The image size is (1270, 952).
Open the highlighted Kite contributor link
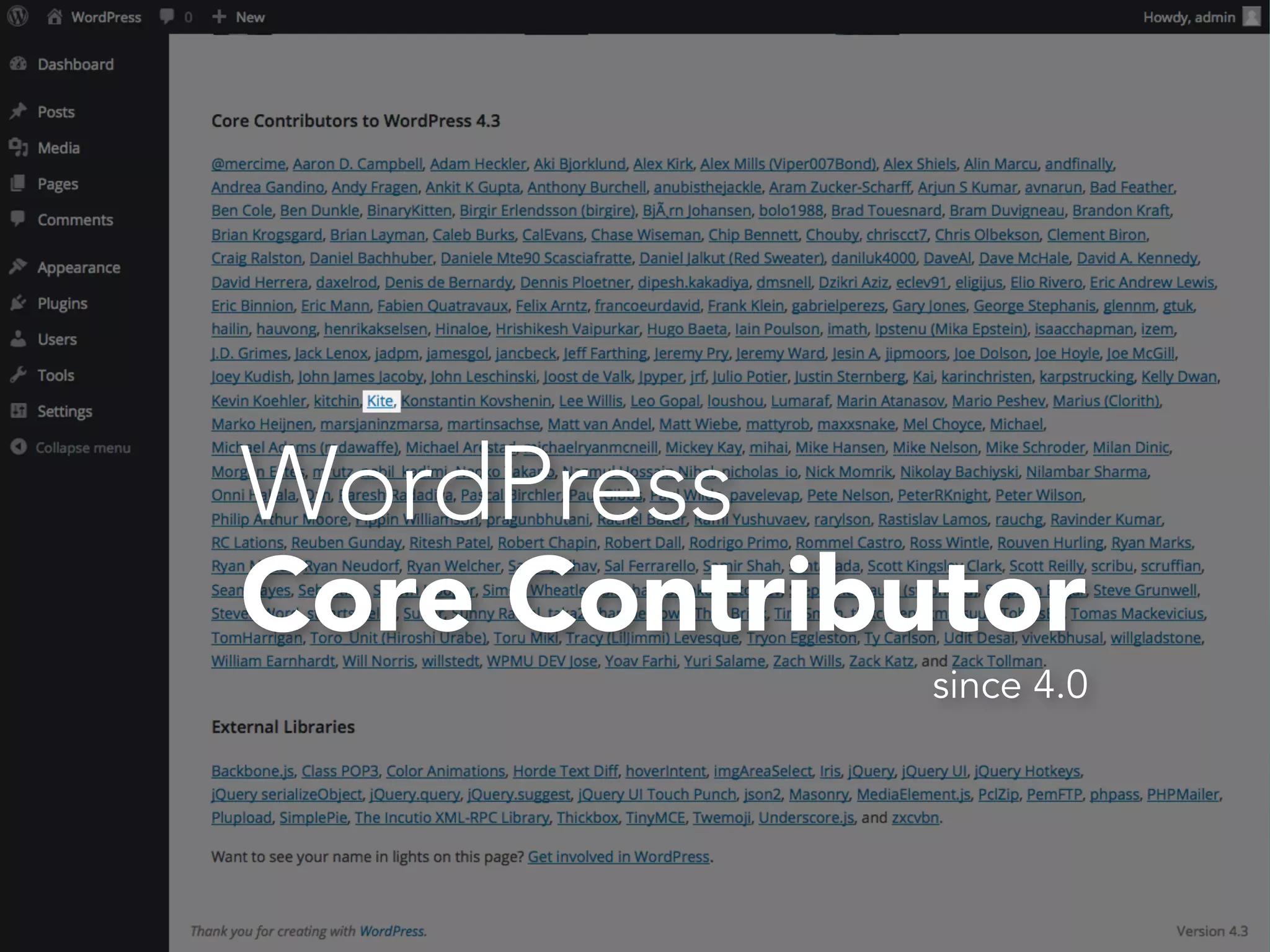coord(380,401)
